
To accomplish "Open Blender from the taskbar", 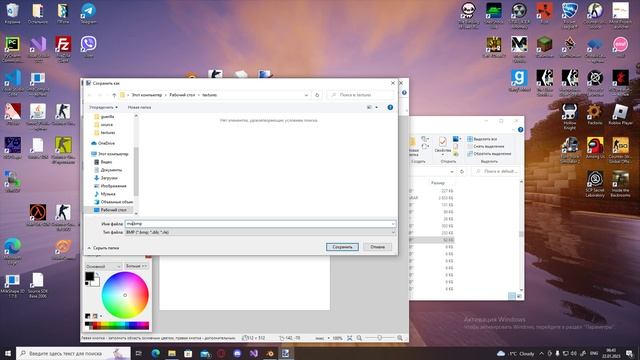I will click(x=270, y=353).
